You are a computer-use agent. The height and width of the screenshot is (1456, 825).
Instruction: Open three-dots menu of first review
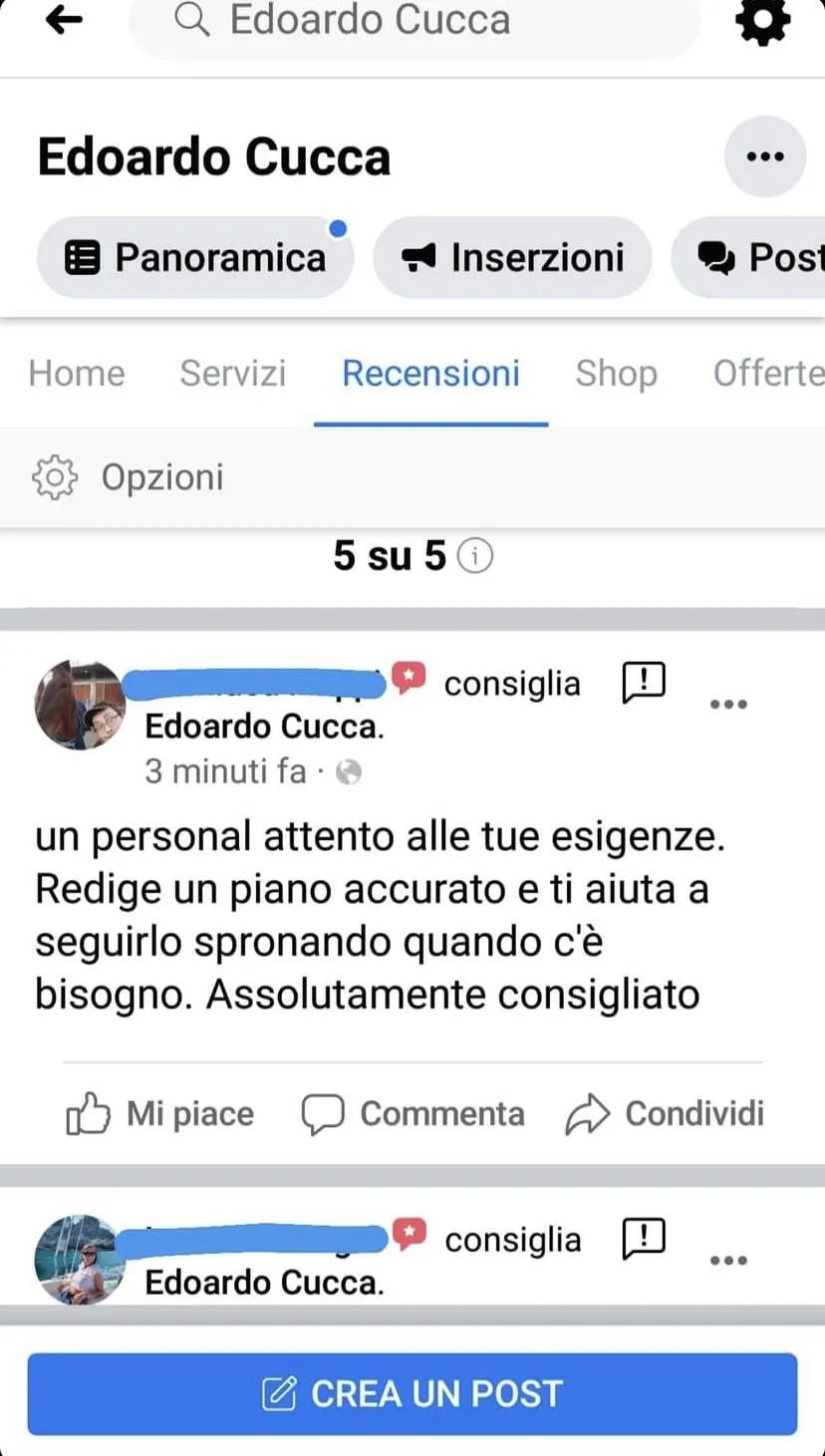click(x=728, y=705)
